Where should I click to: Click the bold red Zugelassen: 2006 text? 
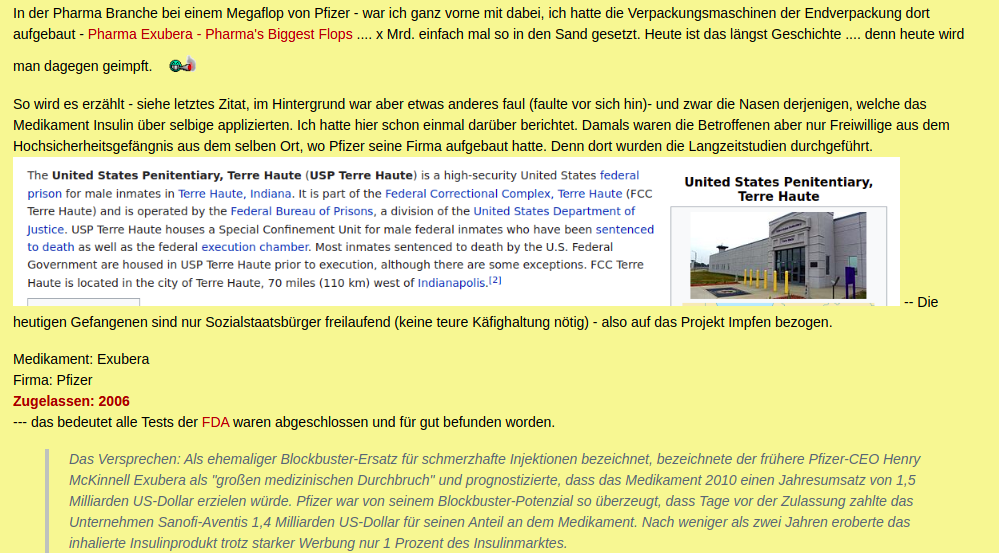coord(71,401)
